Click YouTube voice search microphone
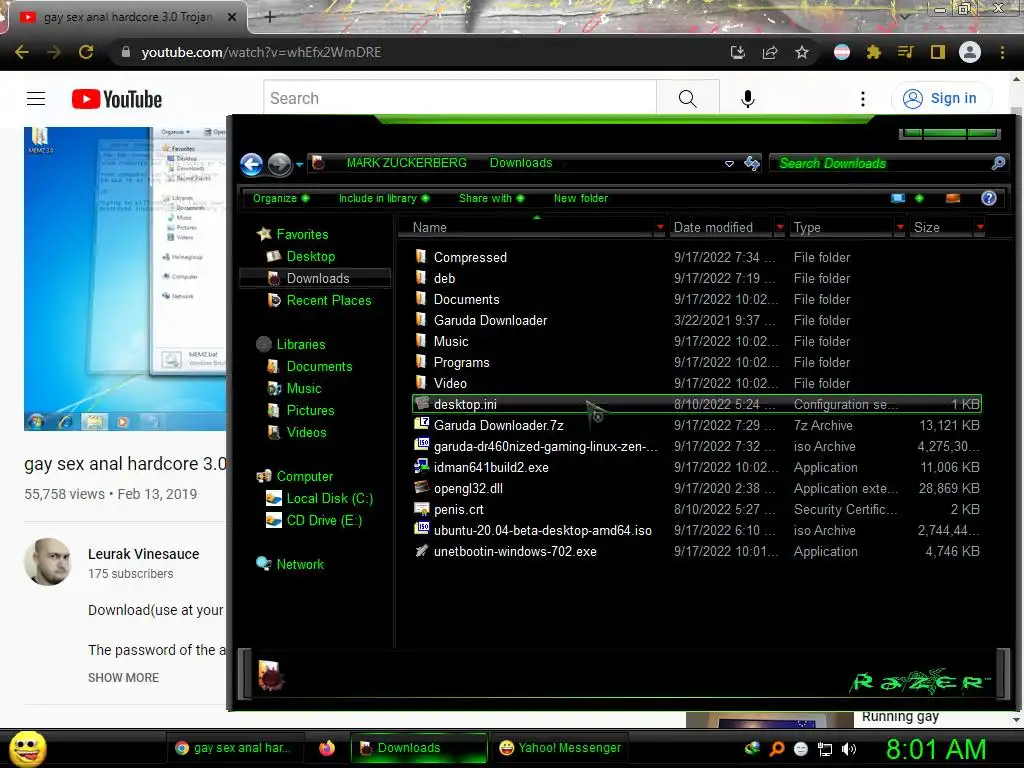This screenshot has height=768, width=1024. (748, 99)
